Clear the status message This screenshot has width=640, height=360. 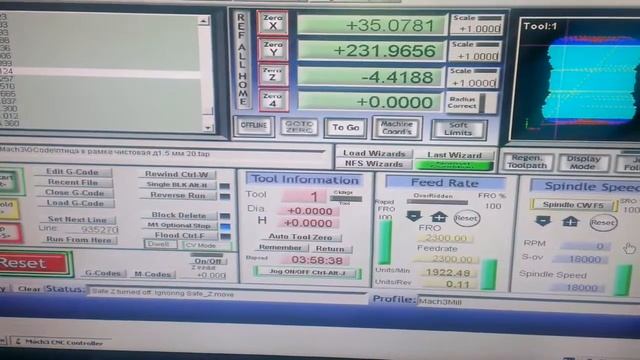coord(29,289)
